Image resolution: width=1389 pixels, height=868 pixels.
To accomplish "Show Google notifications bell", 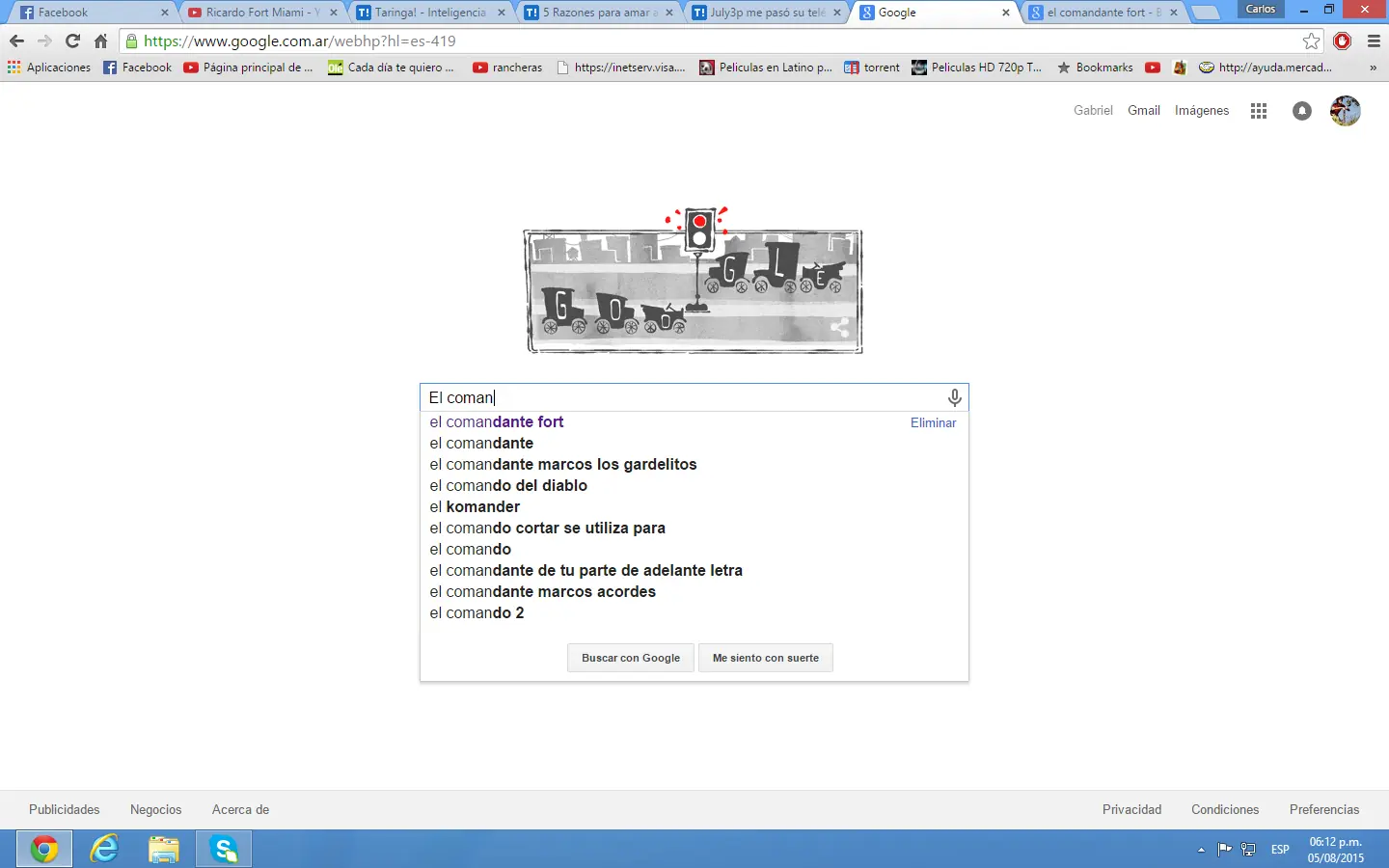I will [1302, 111].
